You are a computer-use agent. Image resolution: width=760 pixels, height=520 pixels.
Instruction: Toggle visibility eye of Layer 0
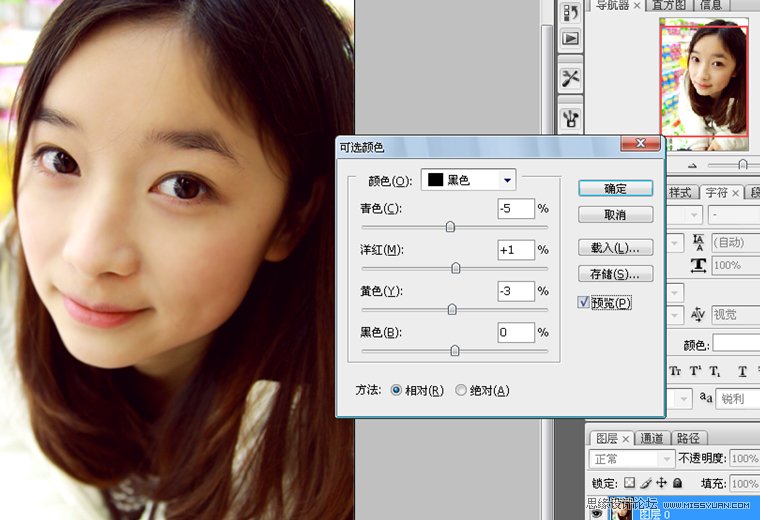coord(597,514)
